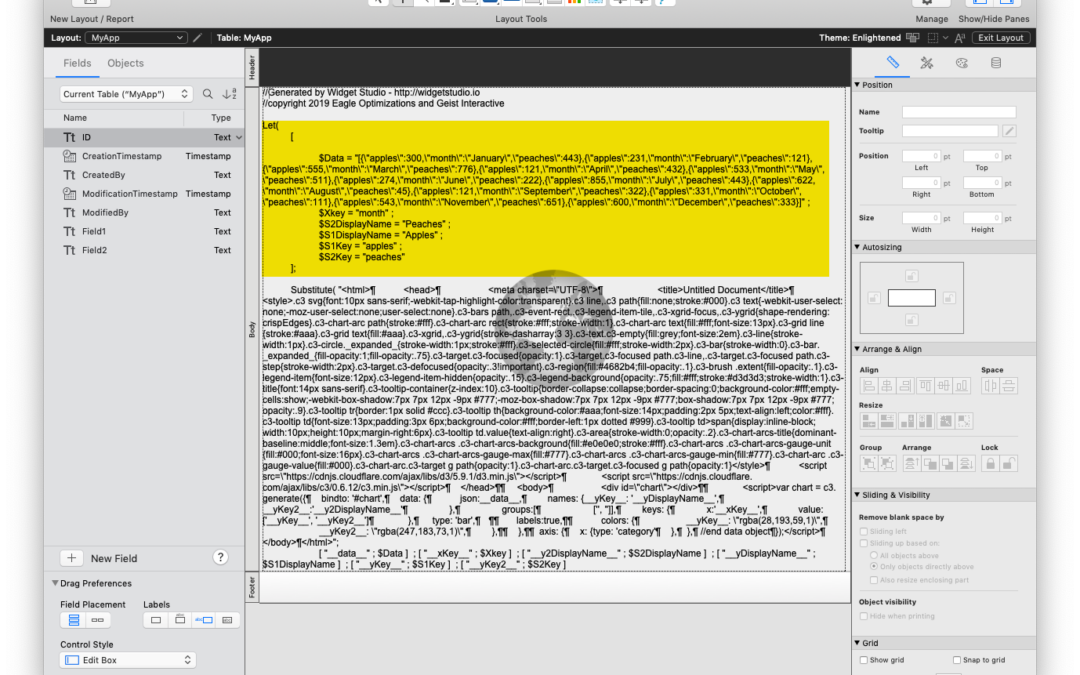Screen dimensions: 1080x675
Task: Click the Body part label
Action: click(x=252, y=329)
